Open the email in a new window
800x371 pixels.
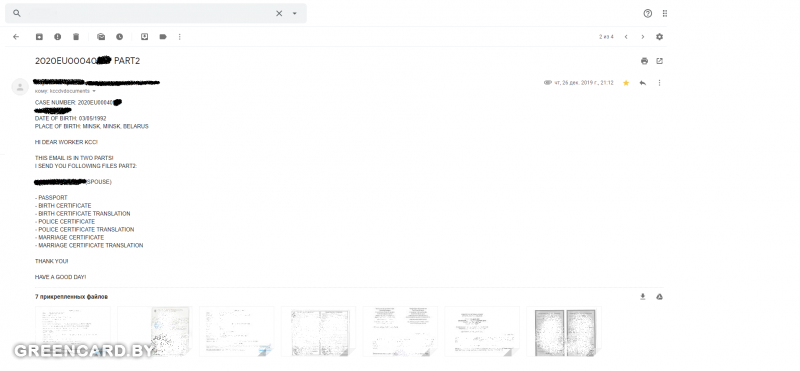659,61
